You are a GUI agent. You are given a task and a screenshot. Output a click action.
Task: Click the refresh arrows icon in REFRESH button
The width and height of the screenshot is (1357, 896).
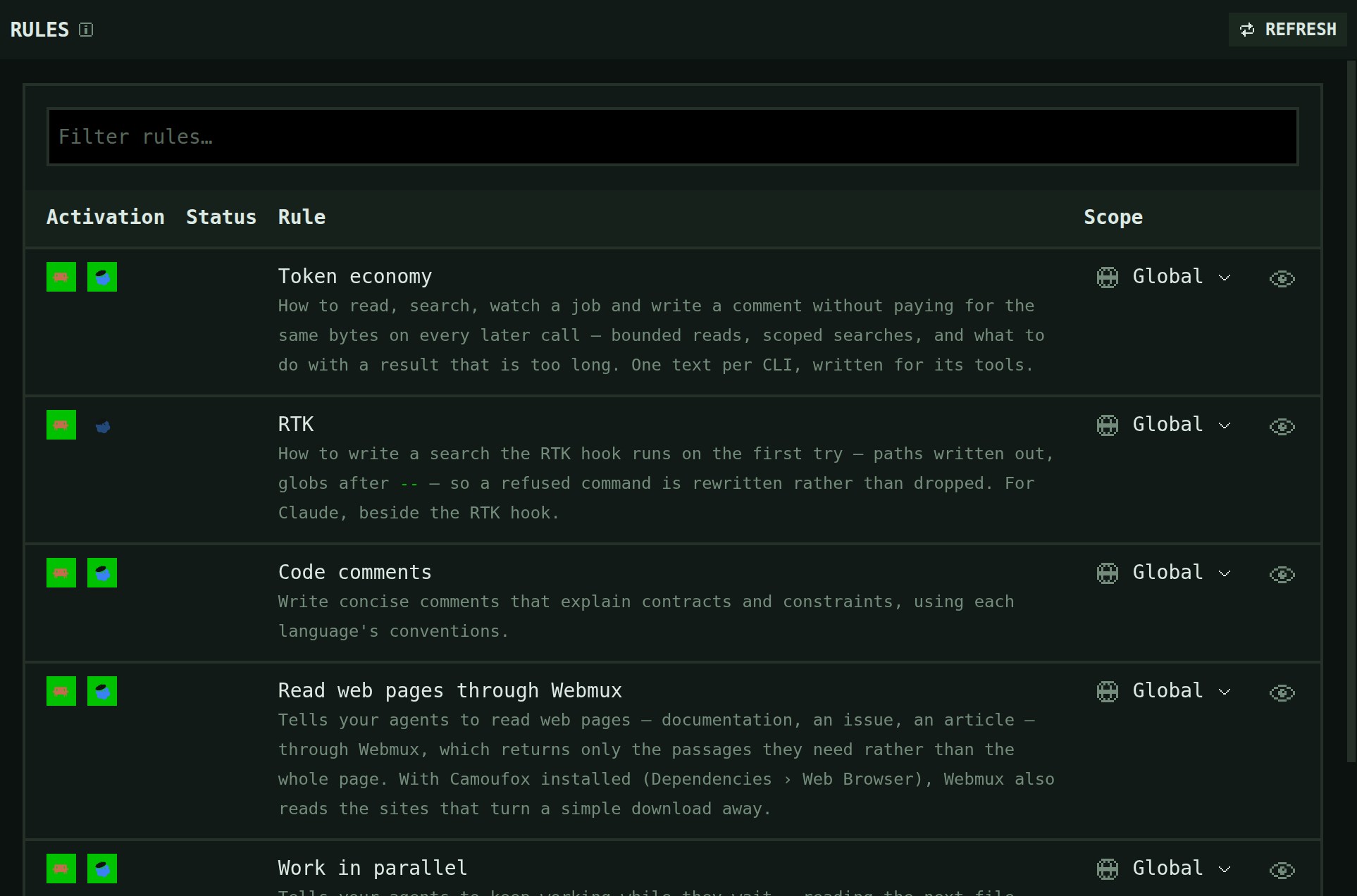(x=1247, y=30)
